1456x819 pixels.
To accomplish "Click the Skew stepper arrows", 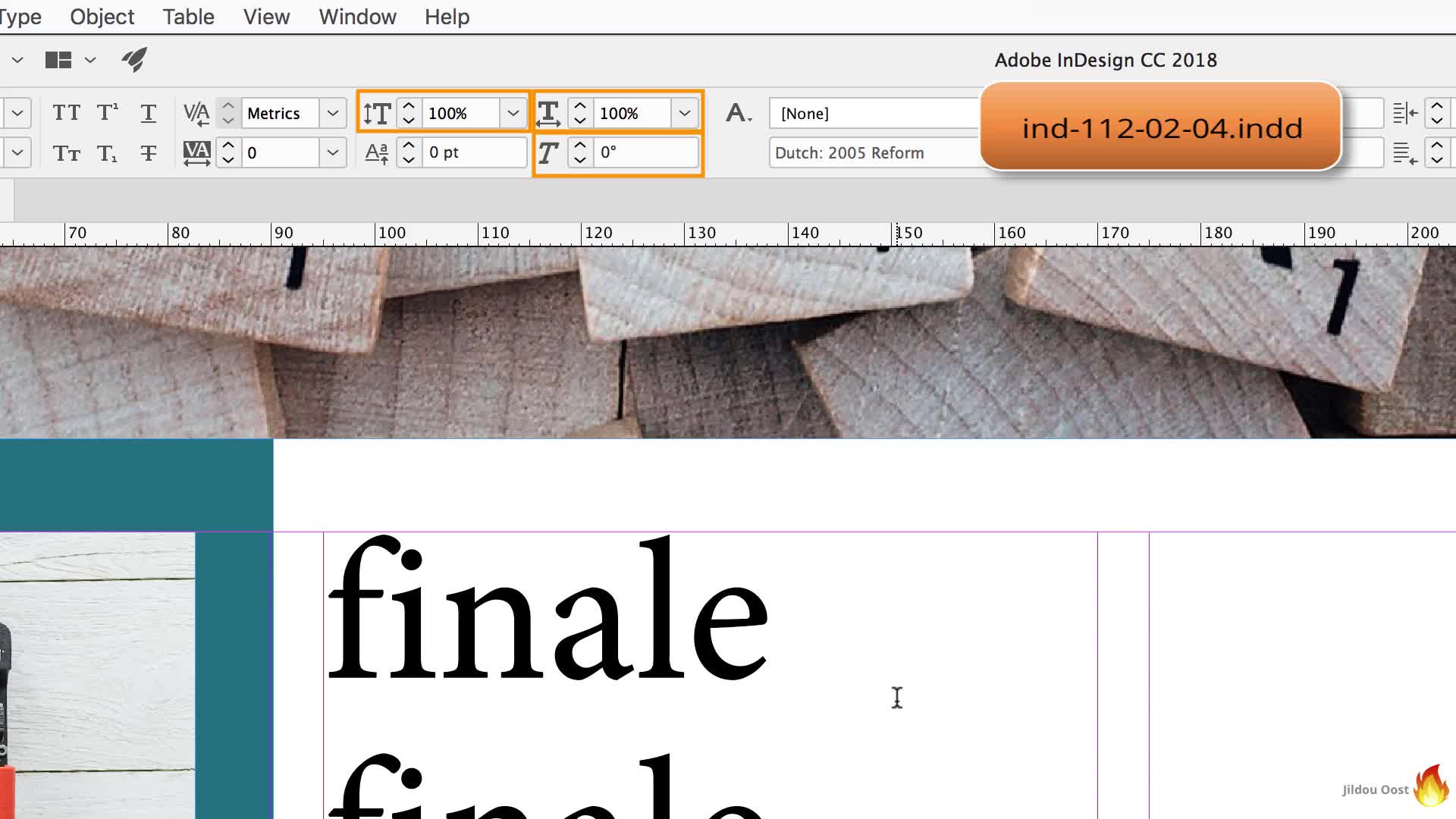I will (x=580, y=153).
